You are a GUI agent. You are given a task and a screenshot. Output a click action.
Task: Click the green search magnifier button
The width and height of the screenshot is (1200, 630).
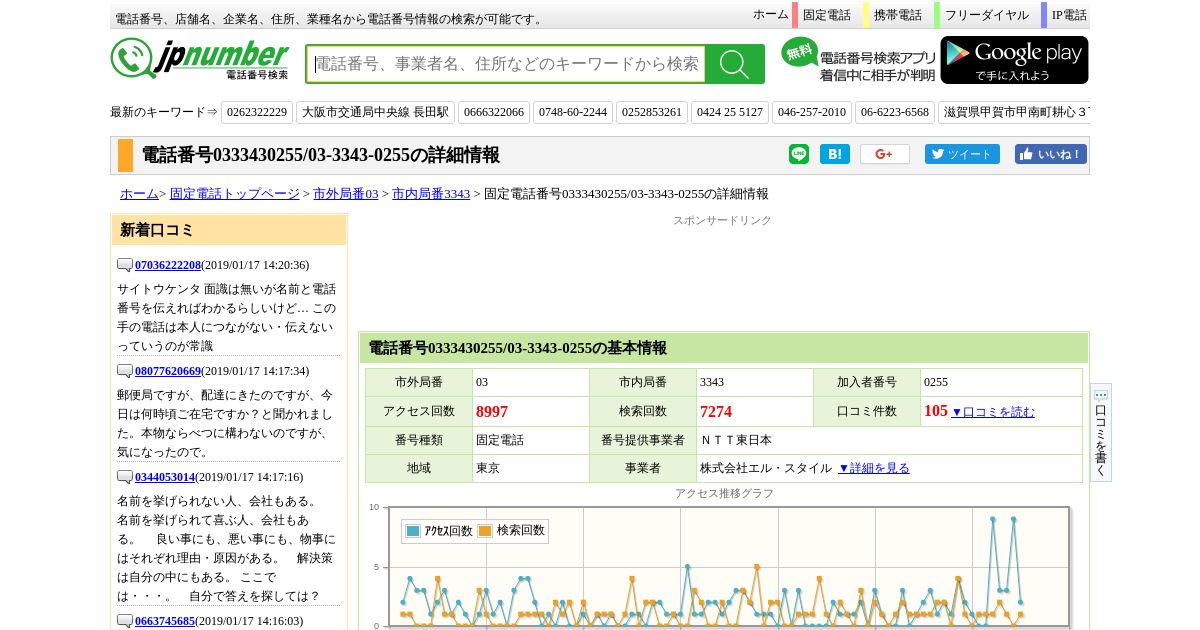(x=734, y=64)
